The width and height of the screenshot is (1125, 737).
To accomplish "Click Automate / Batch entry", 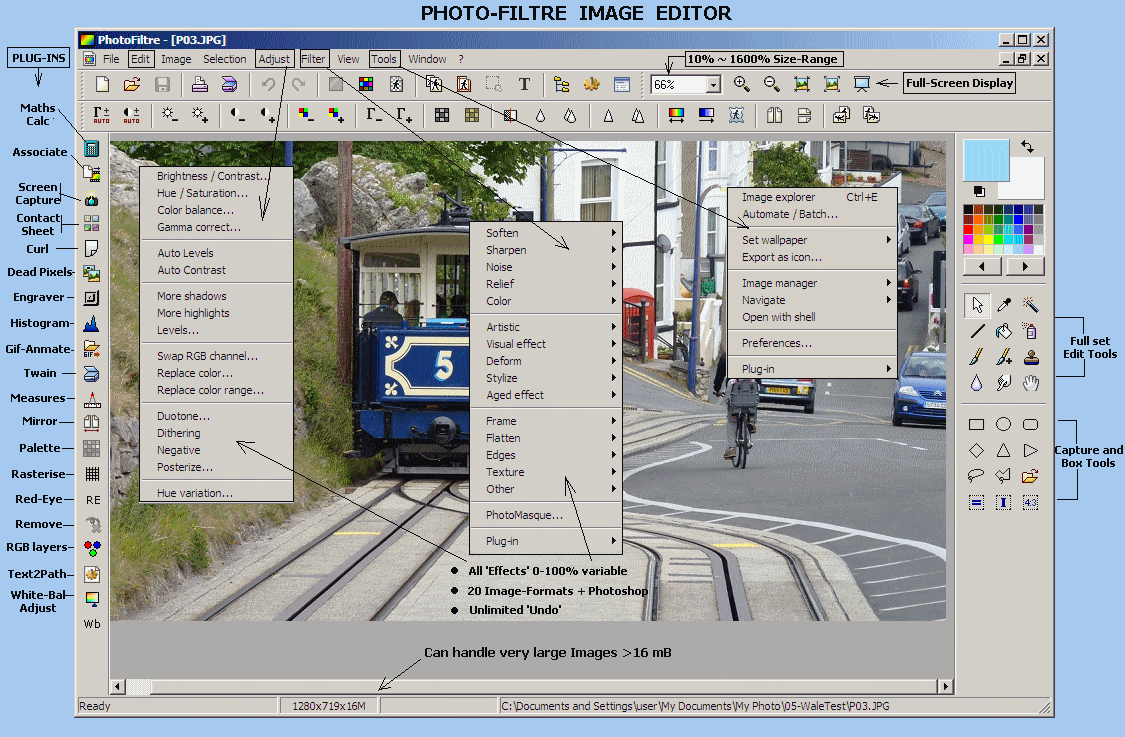I will click(x=812, y=214).
